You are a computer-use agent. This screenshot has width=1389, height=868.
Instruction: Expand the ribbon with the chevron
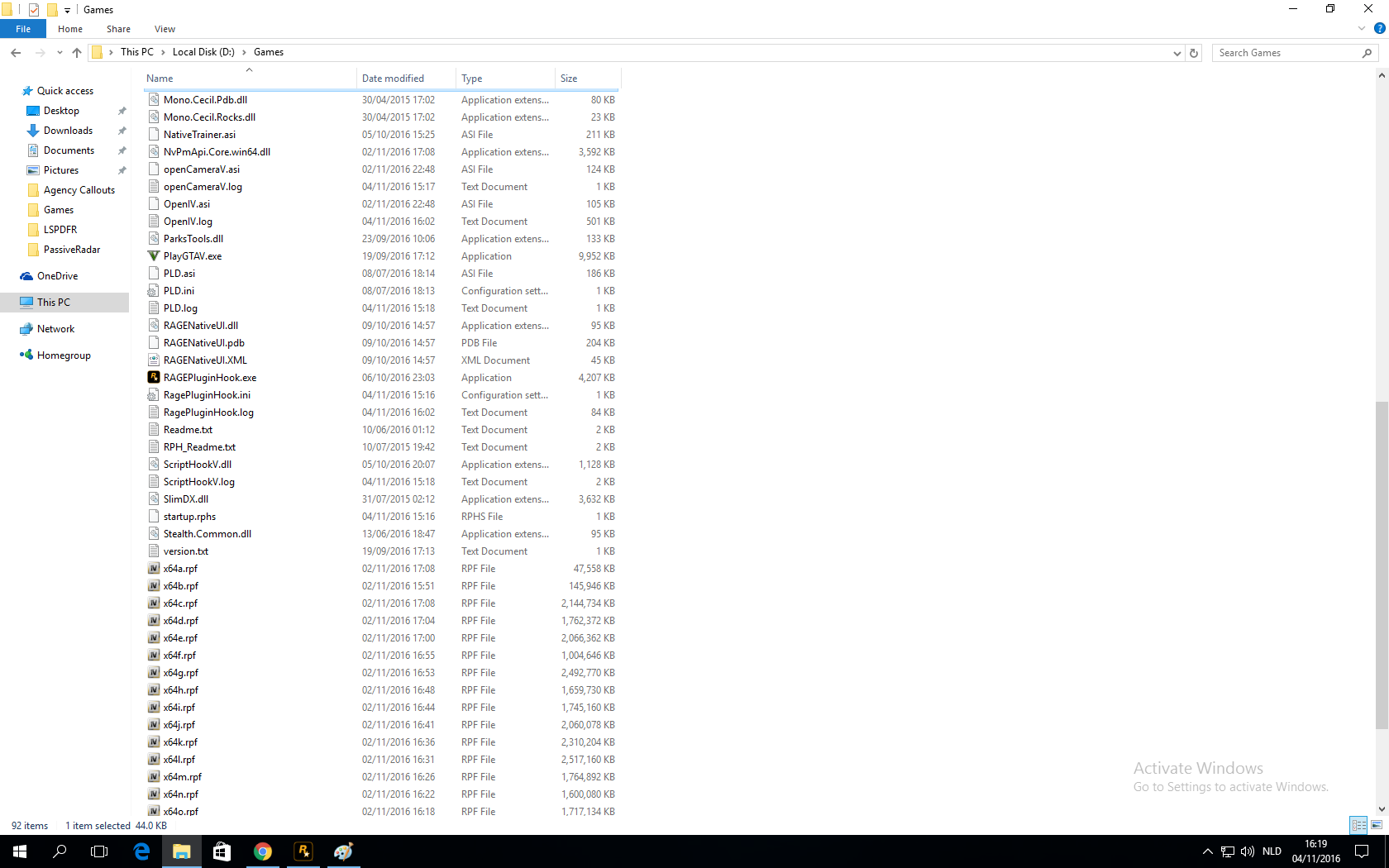tap(1361, 29)
